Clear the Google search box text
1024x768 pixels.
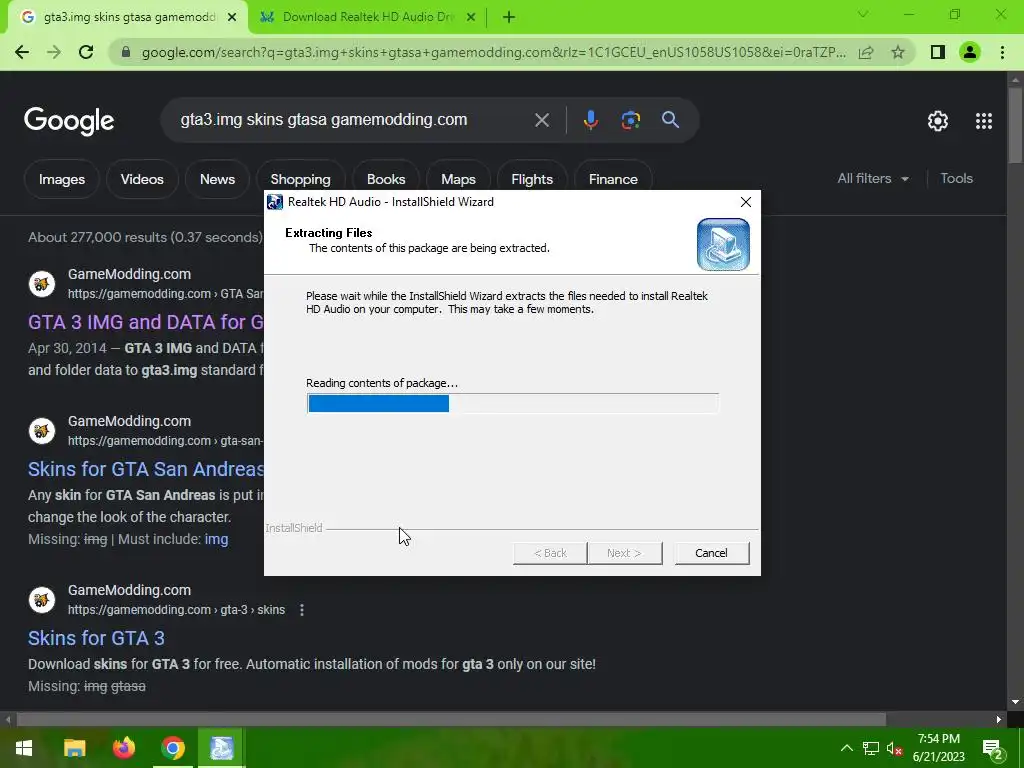(542, 120)
